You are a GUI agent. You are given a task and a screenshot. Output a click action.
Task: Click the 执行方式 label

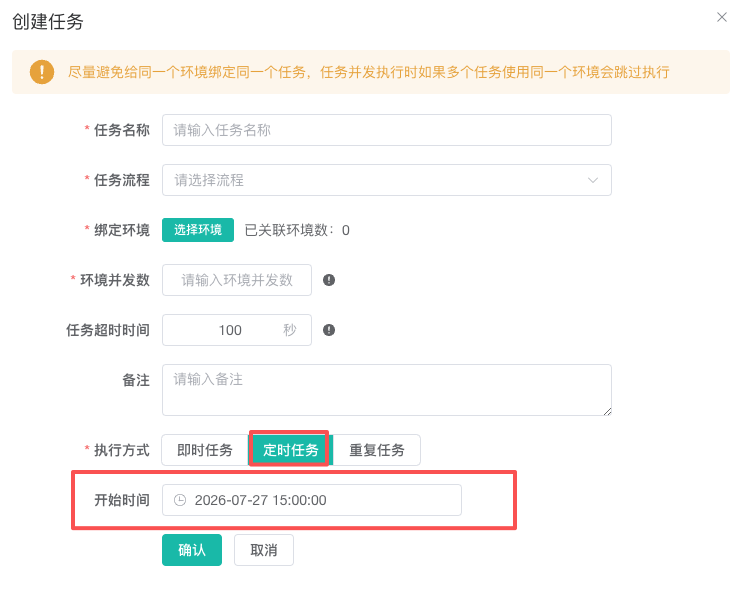pyautogui.click(x=122, y=450)
